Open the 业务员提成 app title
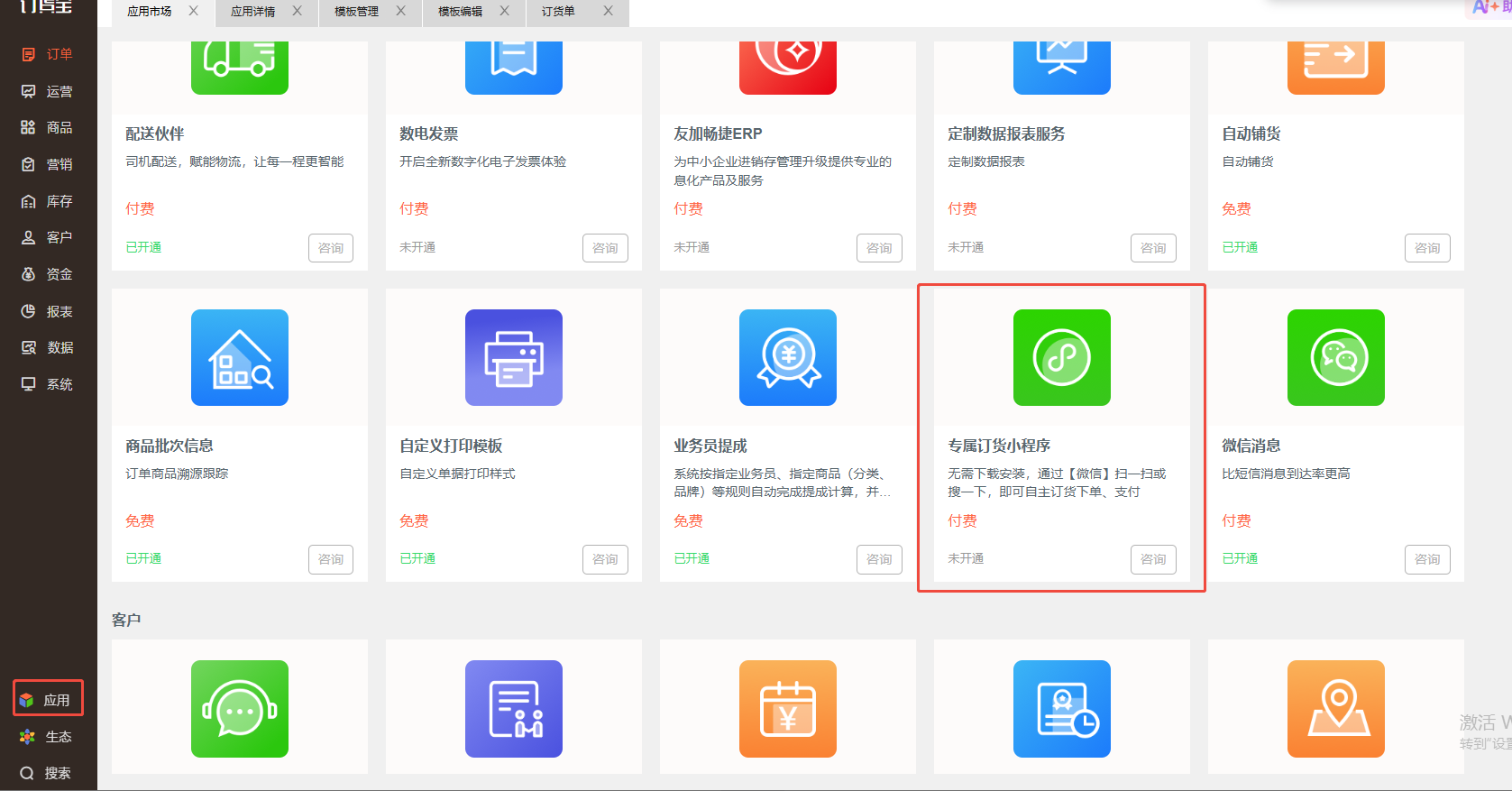The height and width of the screenshot is (791, 1512). coord(710,446)
